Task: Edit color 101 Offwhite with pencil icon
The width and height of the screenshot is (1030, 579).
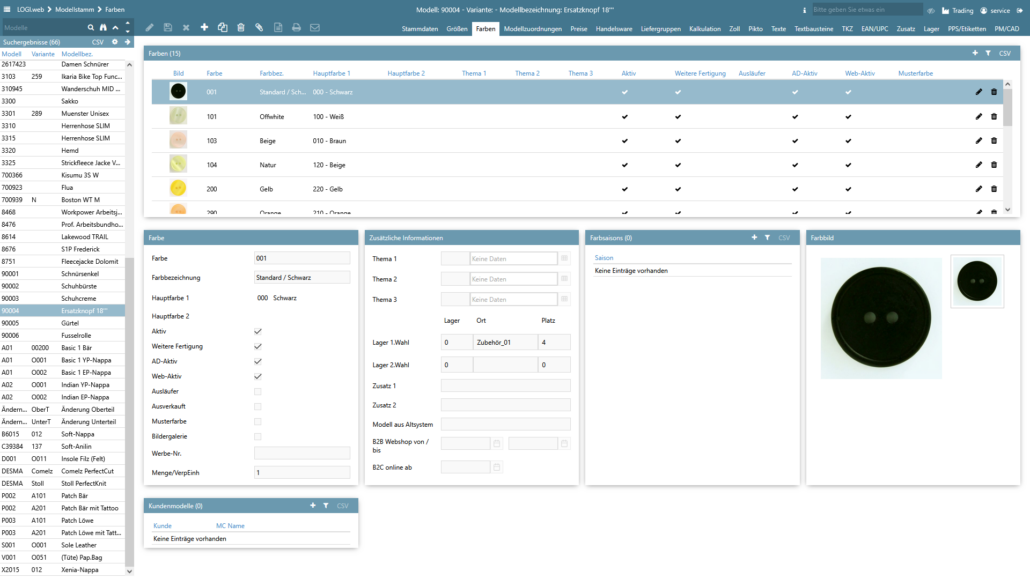Action: (979, 116)
